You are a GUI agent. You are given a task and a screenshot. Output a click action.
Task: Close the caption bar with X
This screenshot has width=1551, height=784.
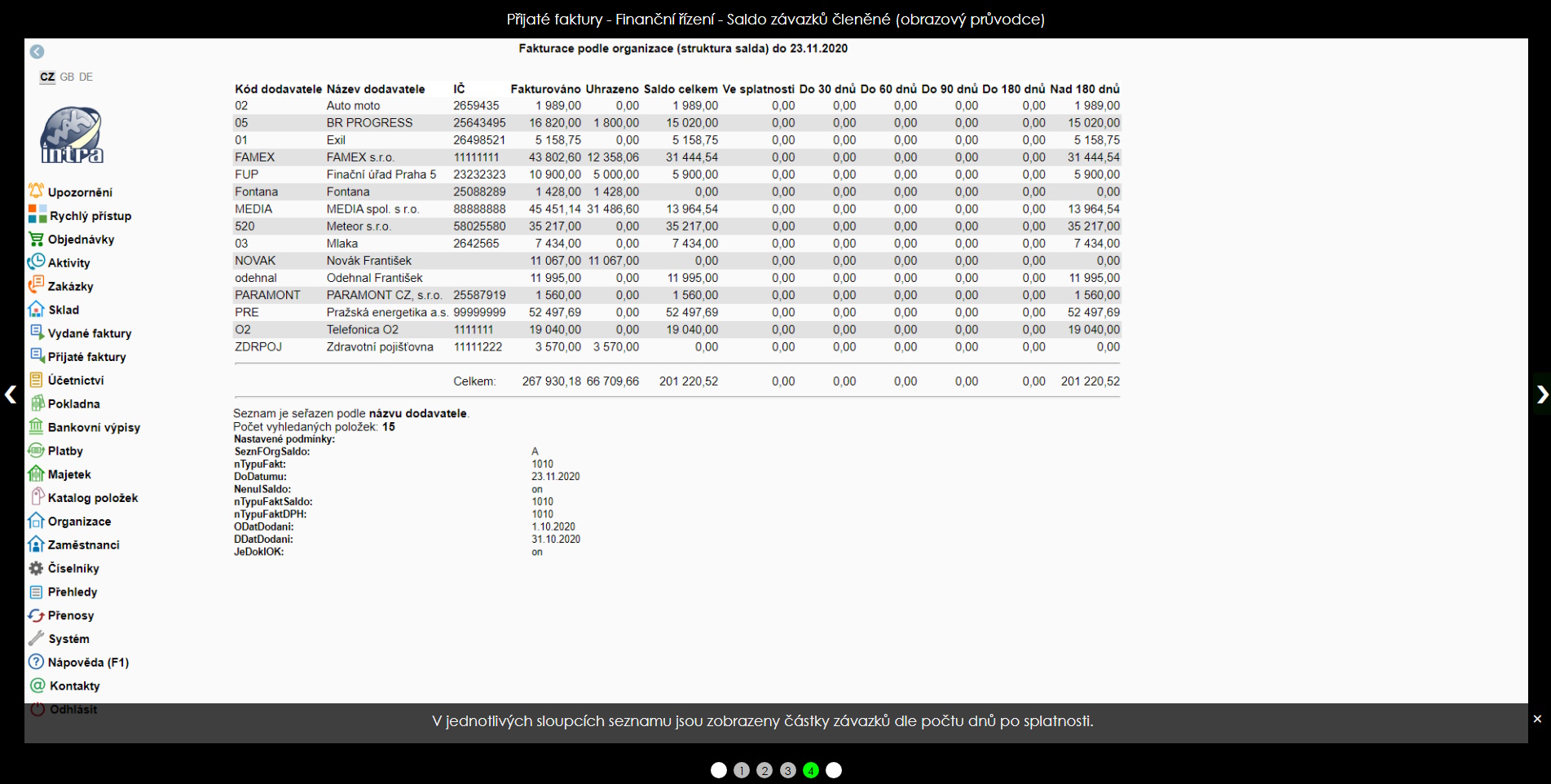pyautogui.click(x=1537, y=719)
